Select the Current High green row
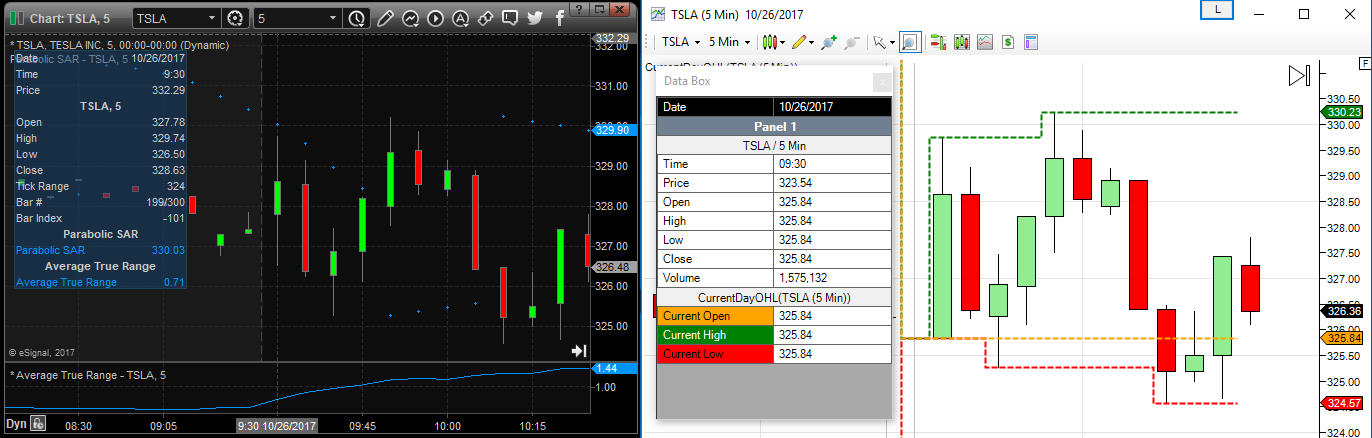The image size is (1372, 438). (x=773, y=335)
